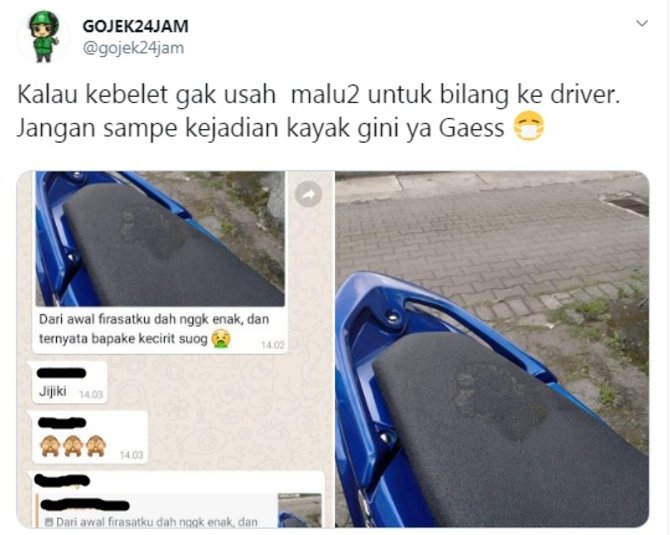This screenshot has width=670, height=535.
Task: Select the 'Jijiki' chat message bubble
Action: [70, 382]
